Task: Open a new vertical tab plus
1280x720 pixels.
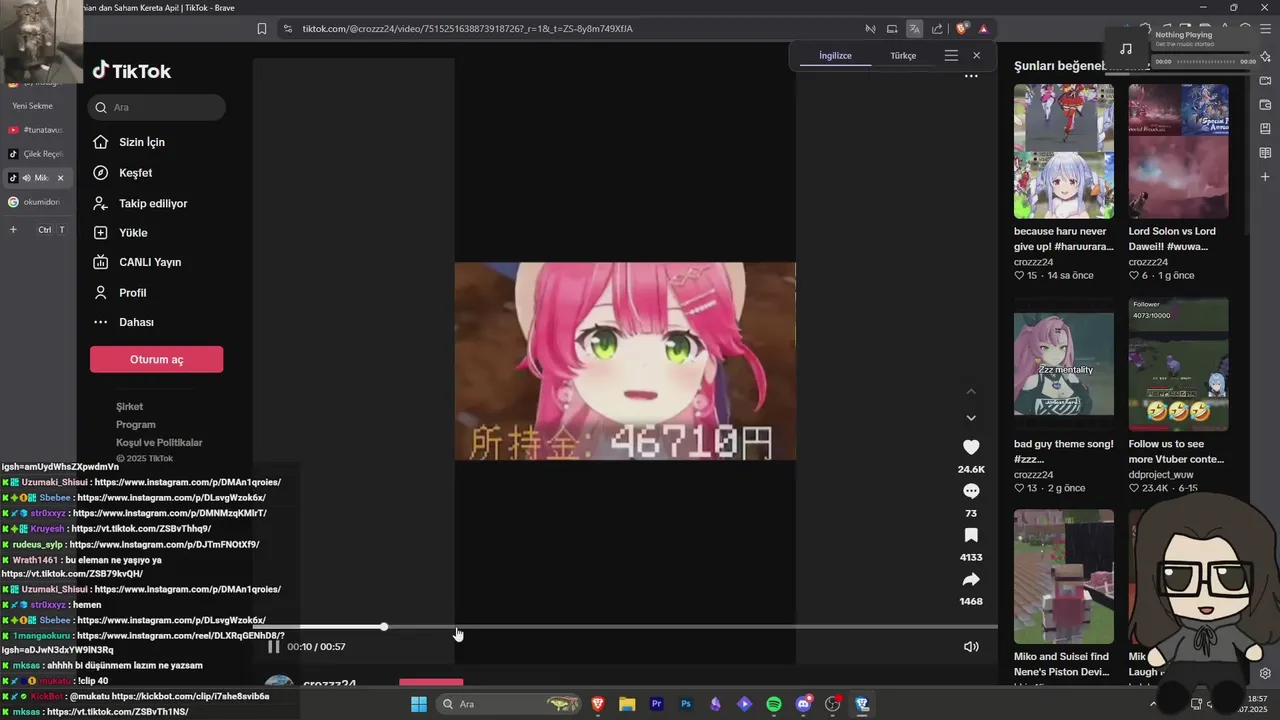Action: pyautogui.click(x=13, y=230)
